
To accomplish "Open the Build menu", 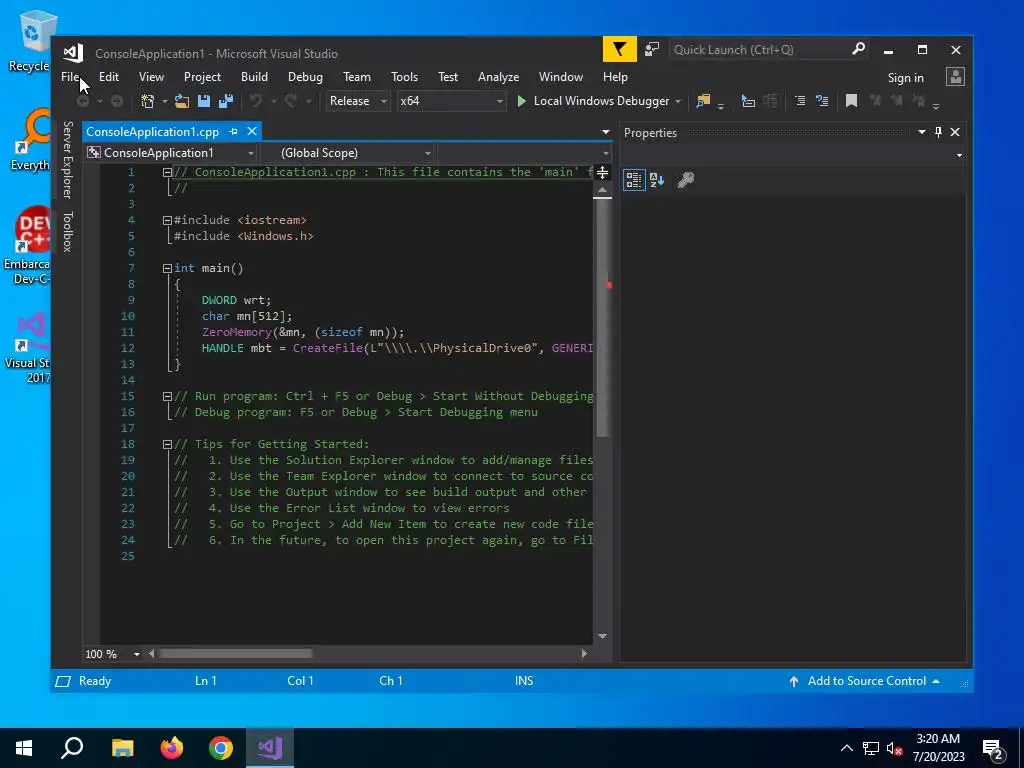I will pos(254,77).
